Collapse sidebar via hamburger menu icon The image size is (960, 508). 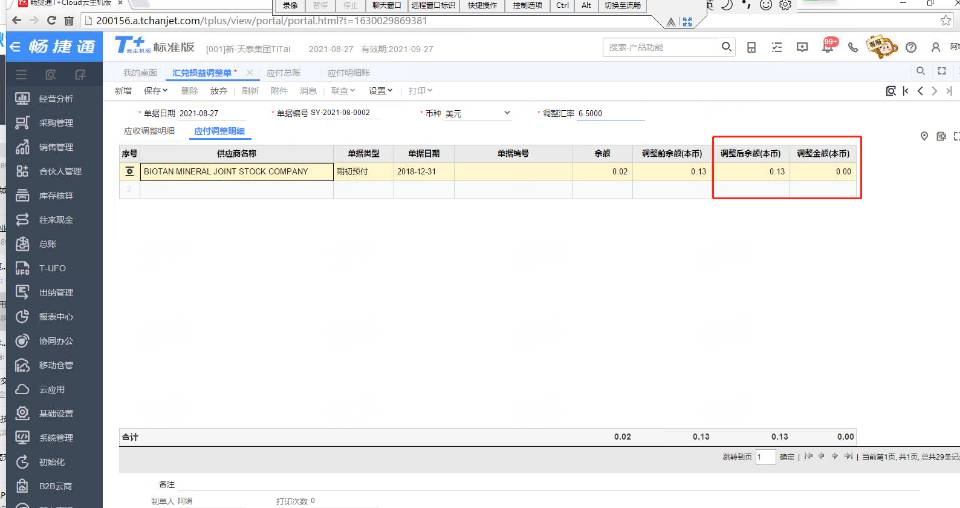21,75
